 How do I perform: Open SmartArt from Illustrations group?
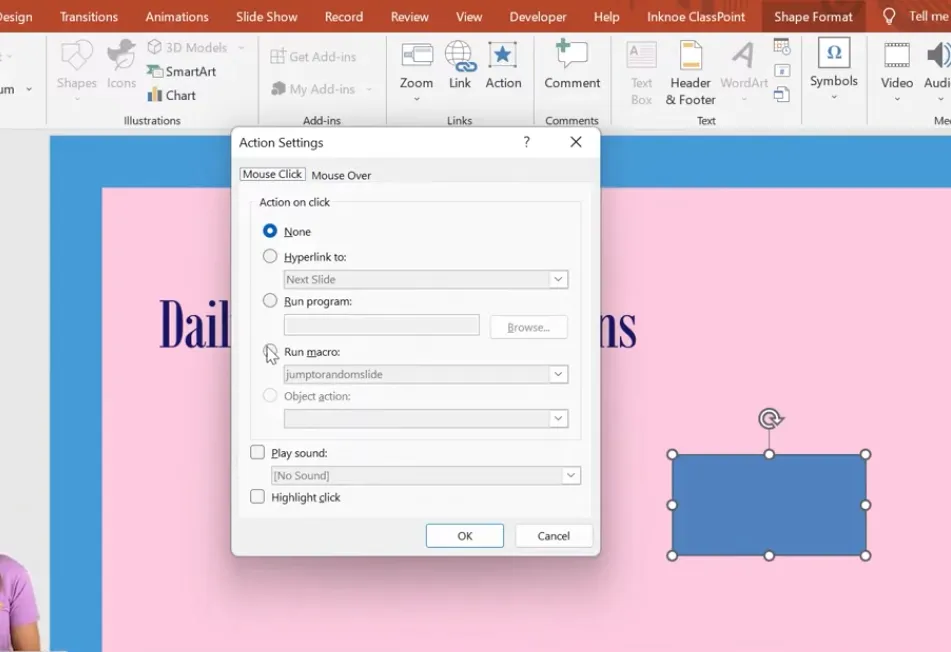click(181, 71)
